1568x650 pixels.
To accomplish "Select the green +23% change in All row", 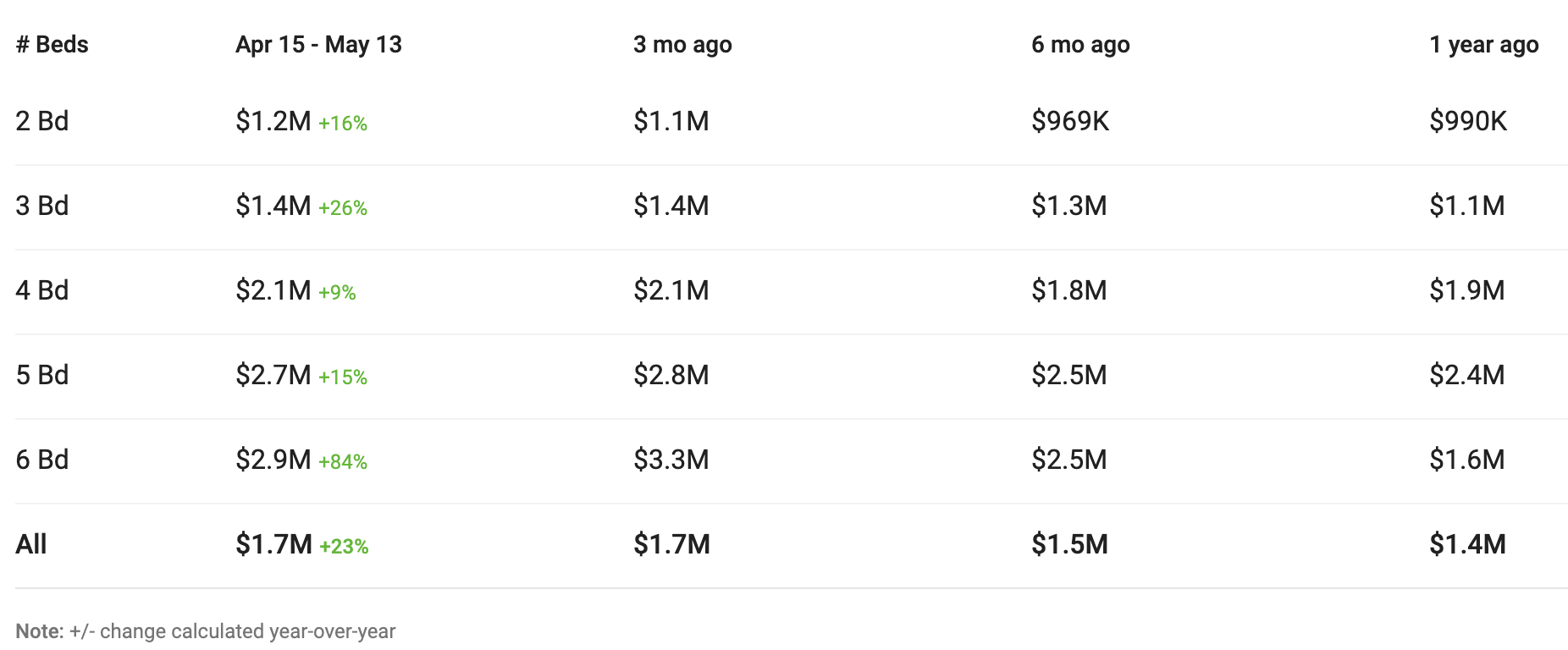I will tap(344, 547).
